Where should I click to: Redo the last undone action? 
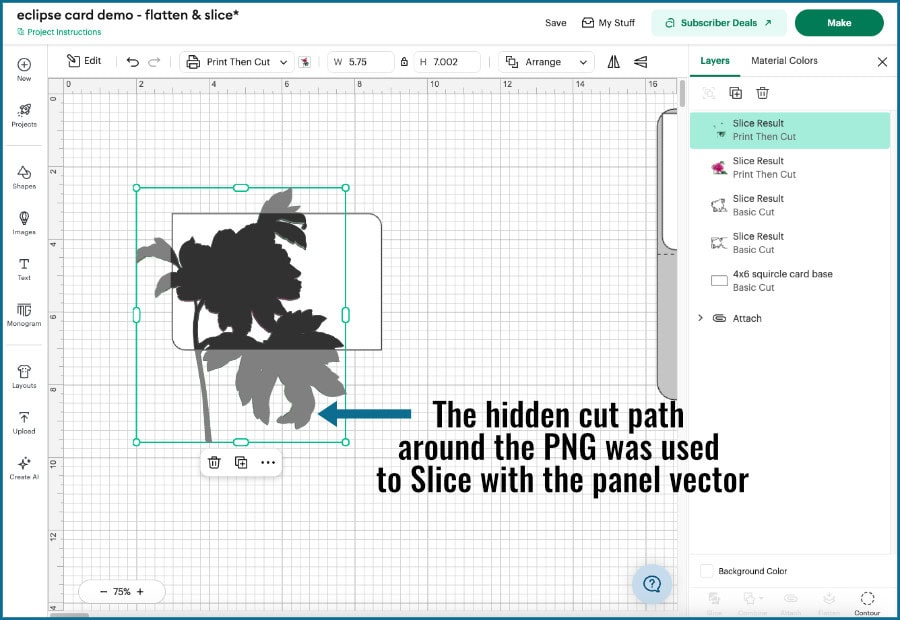tap(154, 62)
